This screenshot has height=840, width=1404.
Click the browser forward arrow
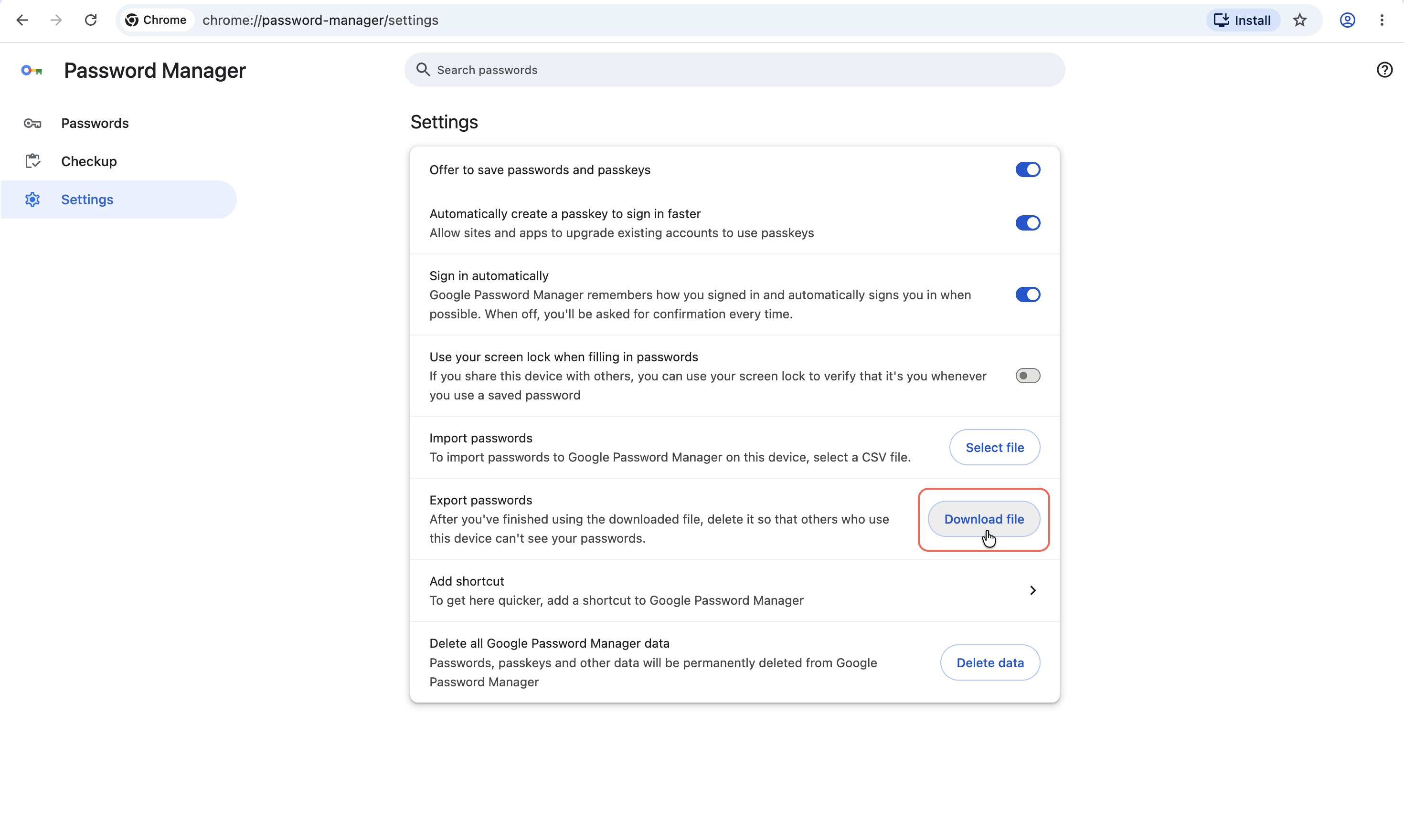click(x=56, y=21)
